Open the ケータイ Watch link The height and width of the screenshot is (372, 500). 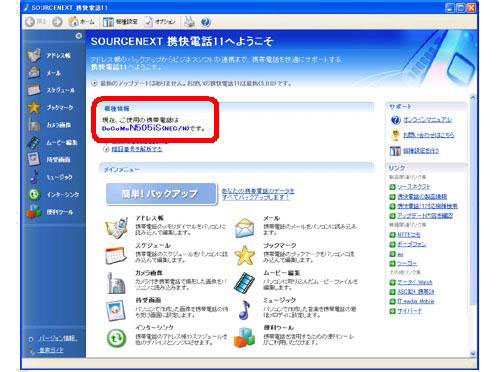tap(414, 282)
